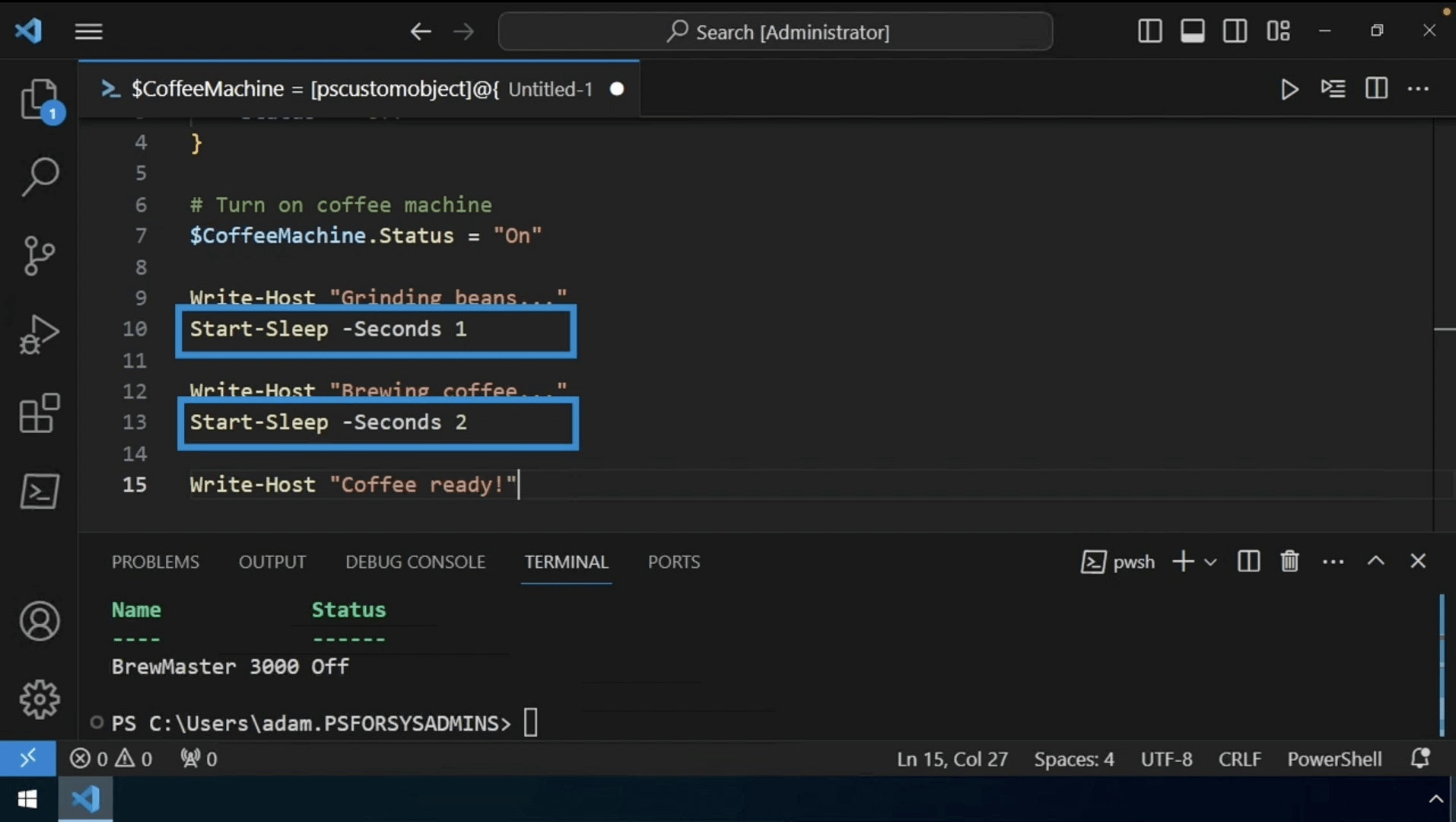
Task: Click line number 7 in gutter
Action: [x=141, y=235]
